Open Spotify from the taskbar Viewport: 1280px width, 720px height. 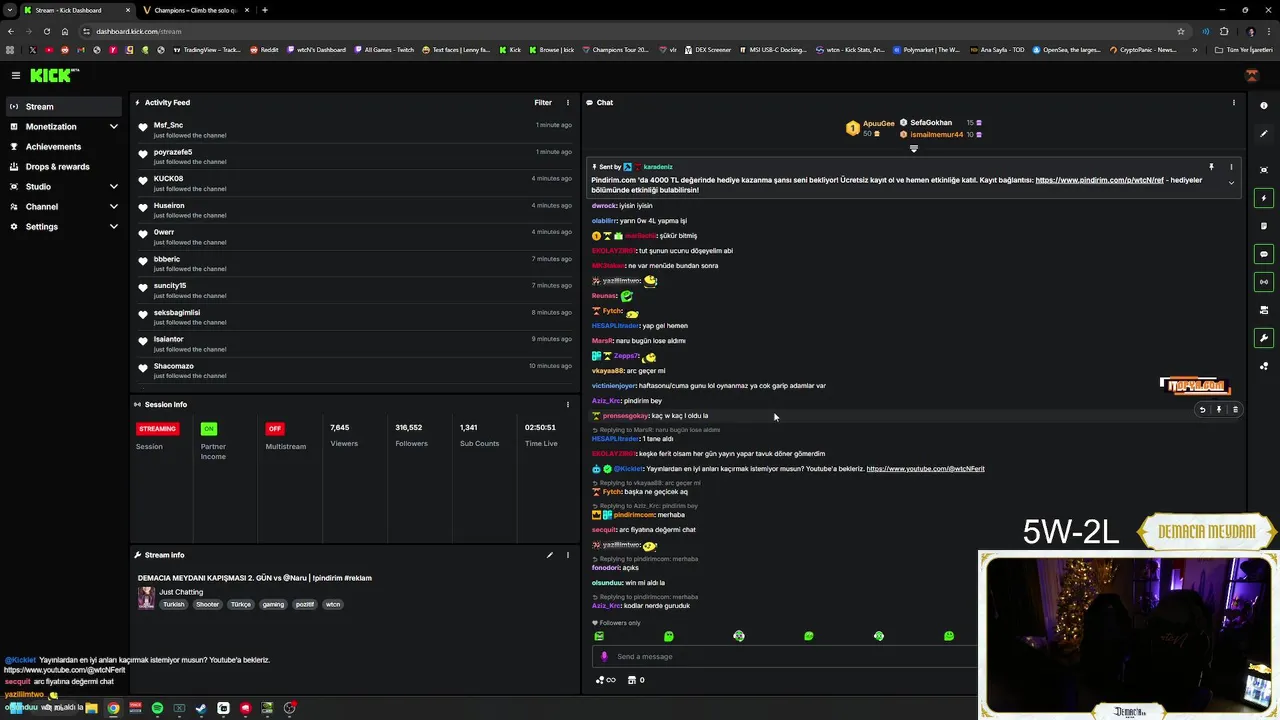157,708
